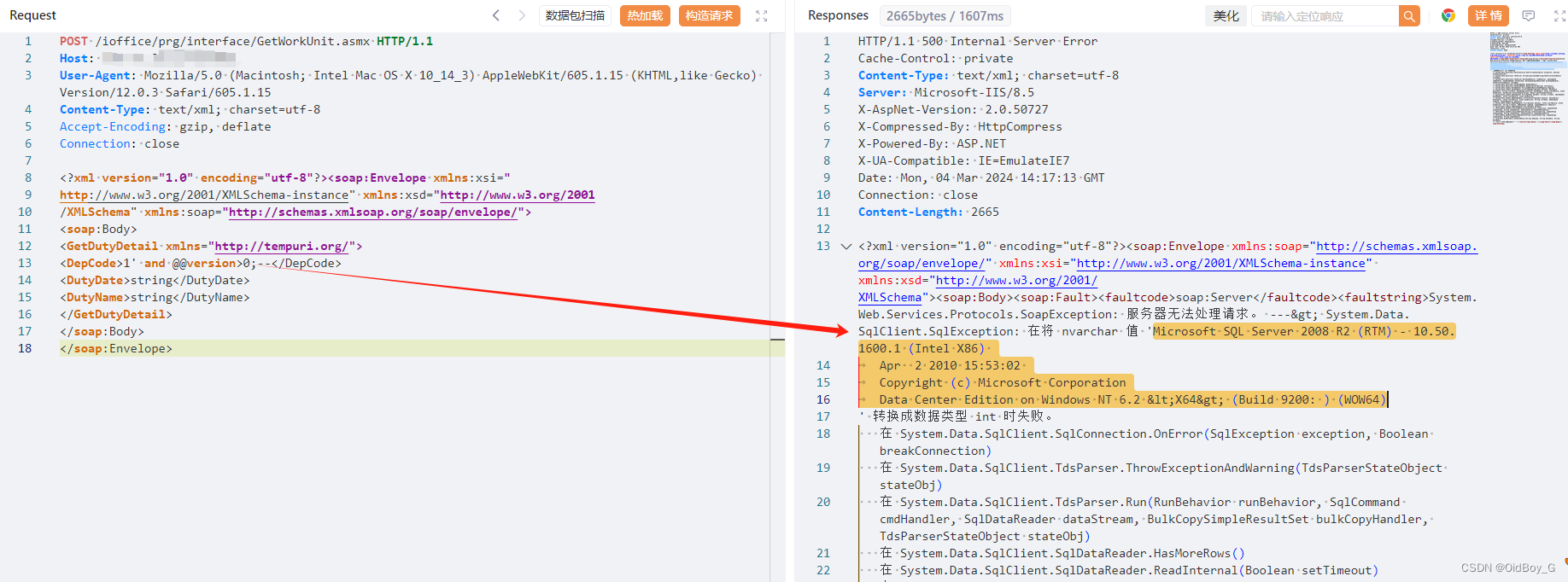Click the 数据包扫描 button

tap(575, 15)
